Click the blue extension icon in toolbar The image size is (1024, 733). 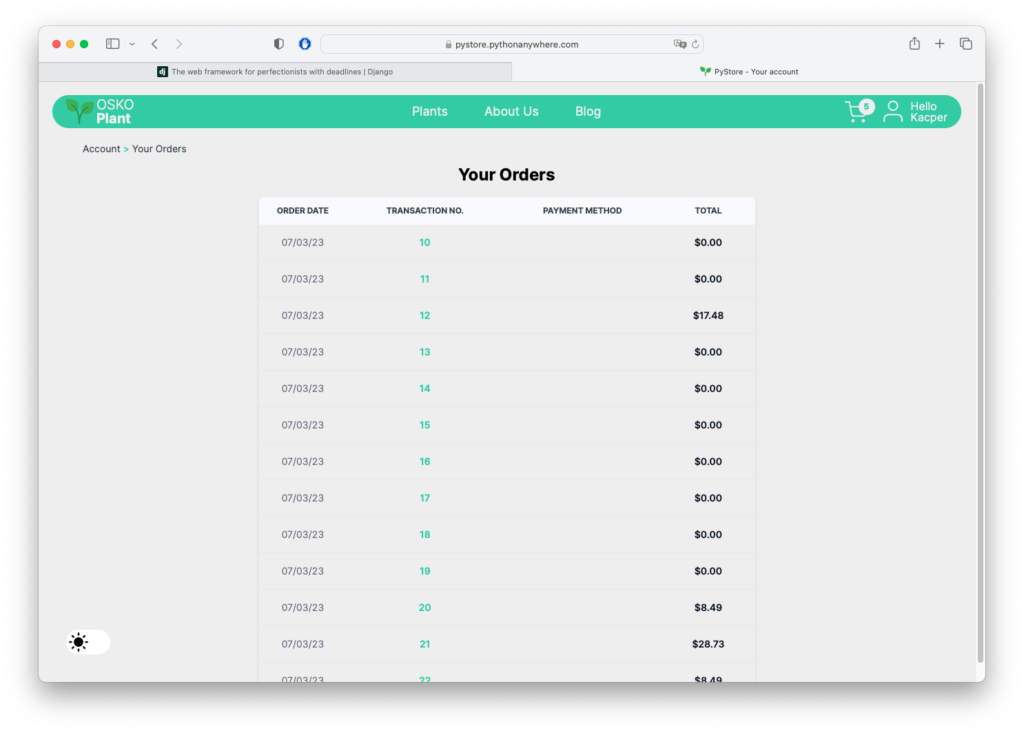point(305,44)
